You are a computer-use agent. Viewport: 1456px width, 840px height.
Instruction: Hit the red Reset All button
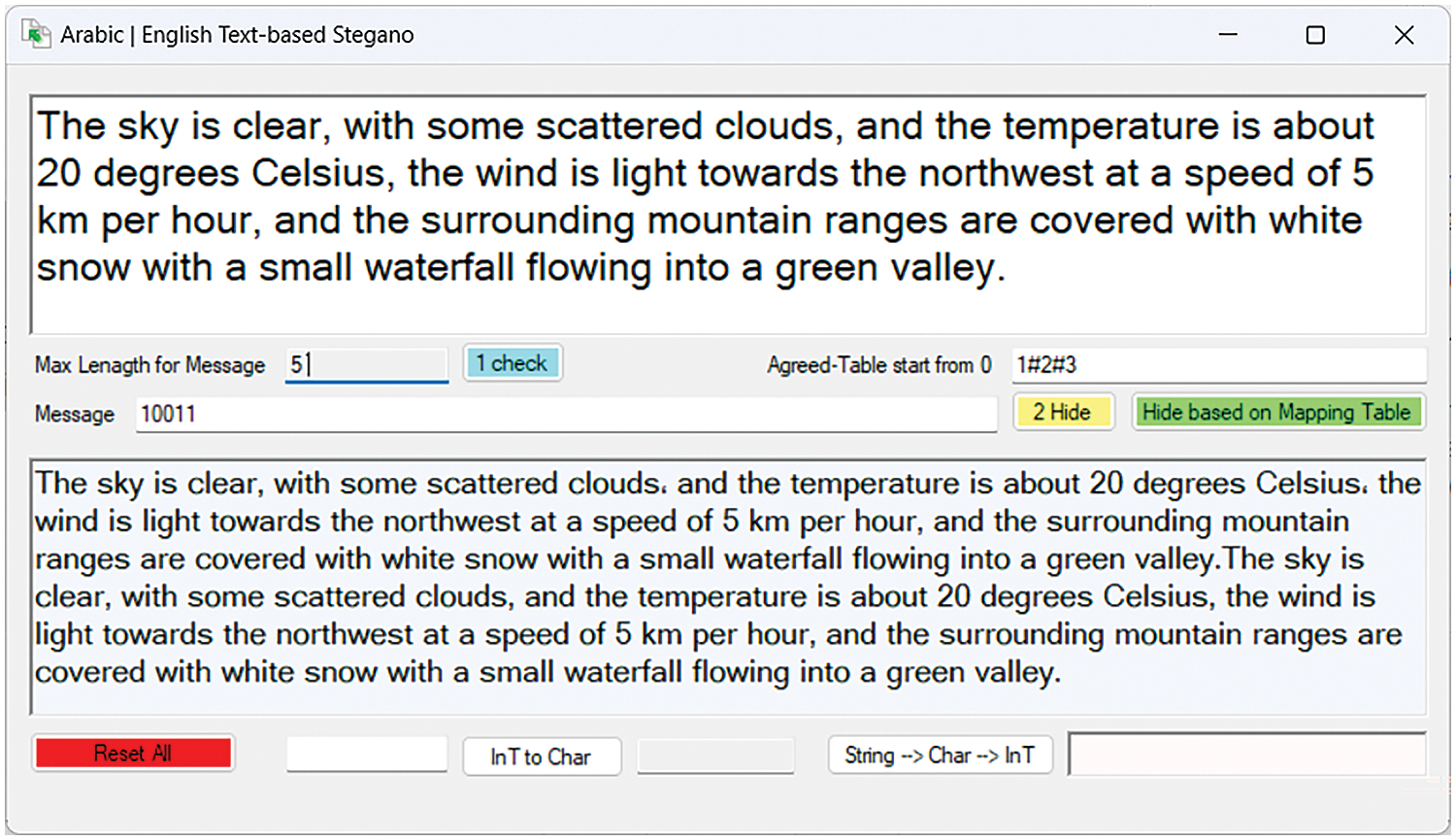pos(133,754)
